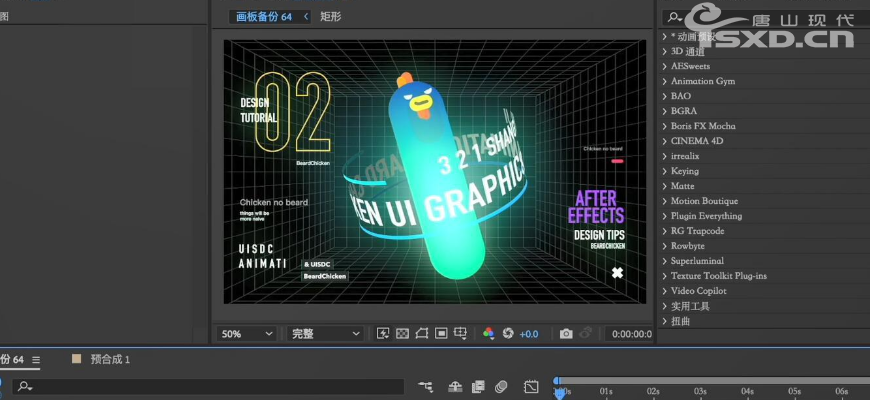Open grid and guide options icon
The width and height of the screenshot is (870, 400).
point(460,333)
